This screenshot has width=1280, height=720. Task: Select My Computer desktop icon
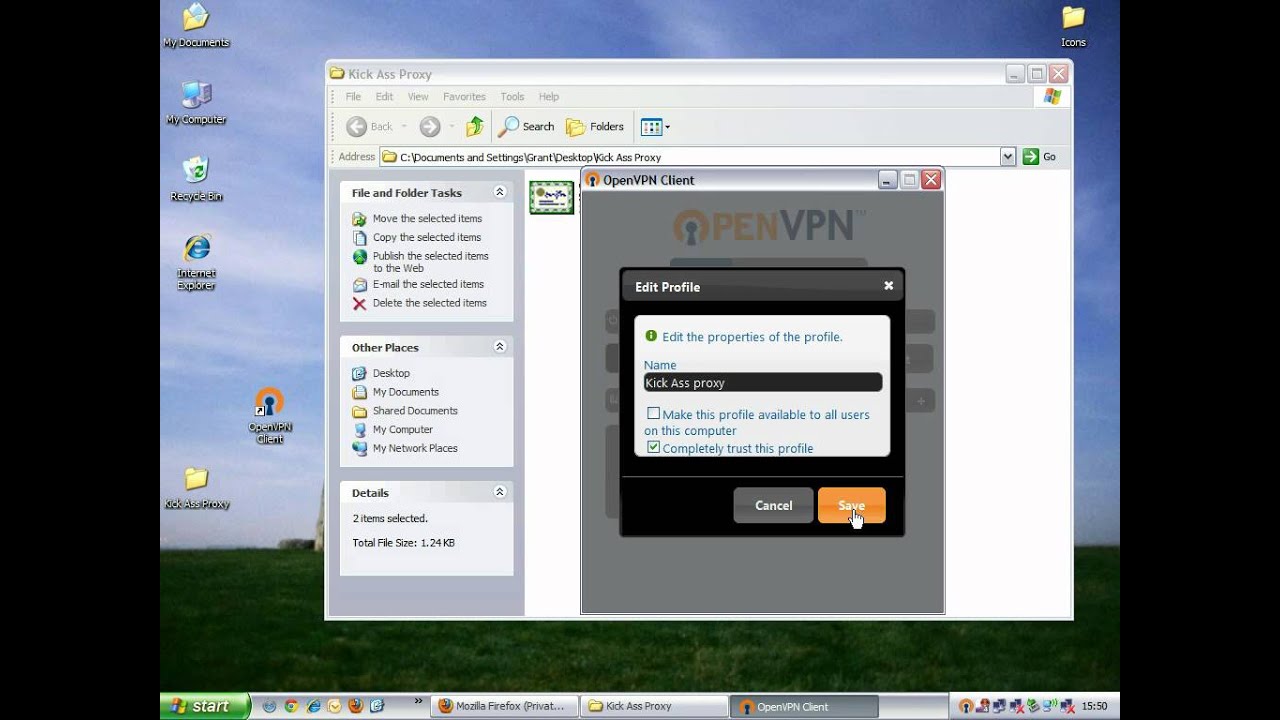196,103
